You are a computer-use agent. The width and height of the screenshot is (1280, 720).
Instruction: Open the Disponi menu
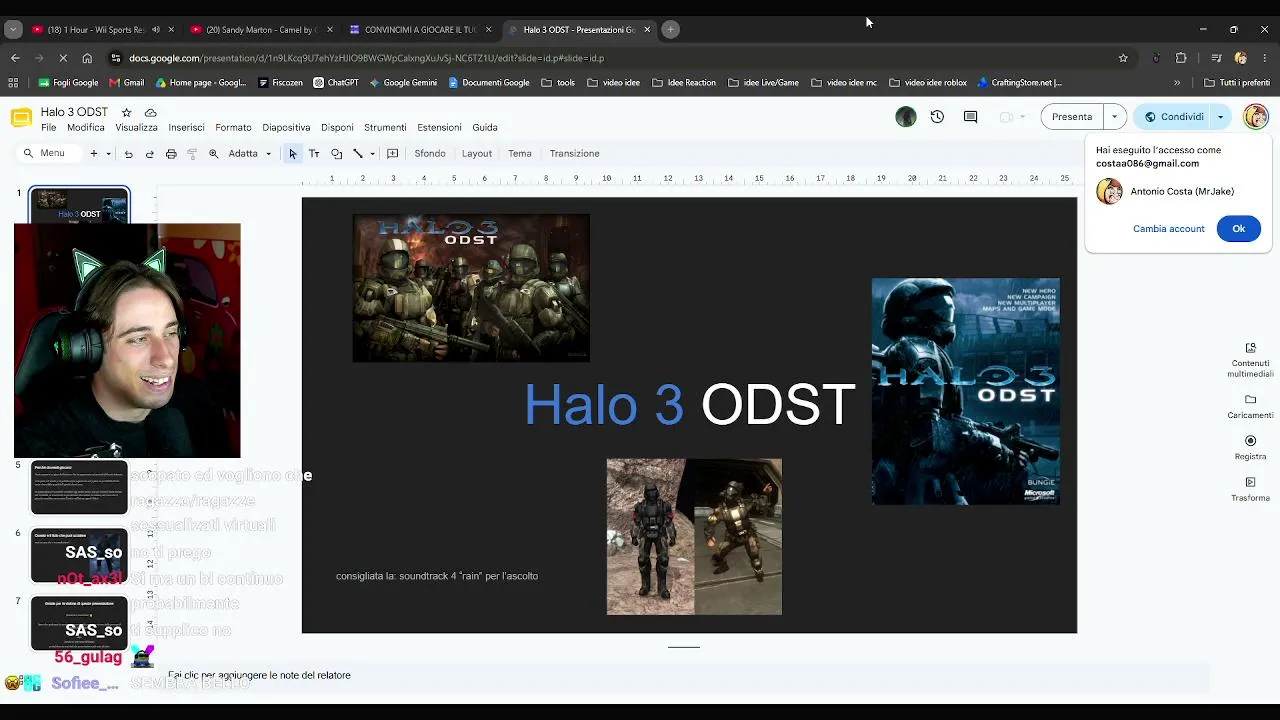337,128
